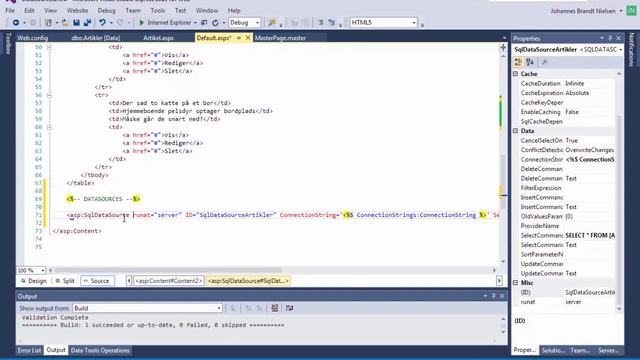This screenshot has height=360, width=640.
Task: Pin the Default.aspx tab
Action: [x=239, y=38]
